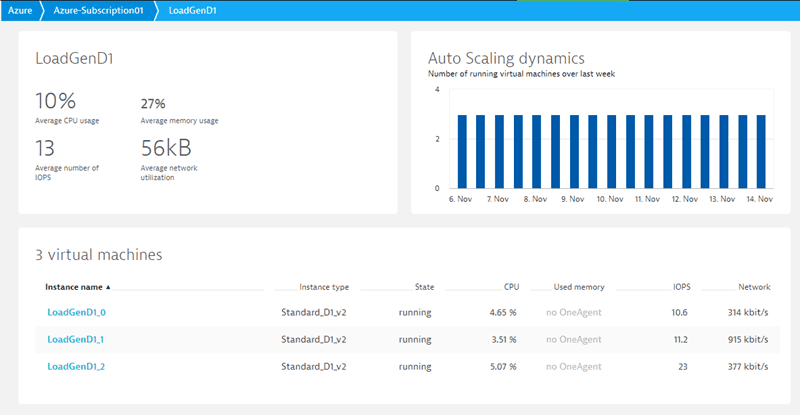This screenshot has width=800, height=415.
Task: Open LoadGenD1_2 instance link
Action: coord(76,367)
